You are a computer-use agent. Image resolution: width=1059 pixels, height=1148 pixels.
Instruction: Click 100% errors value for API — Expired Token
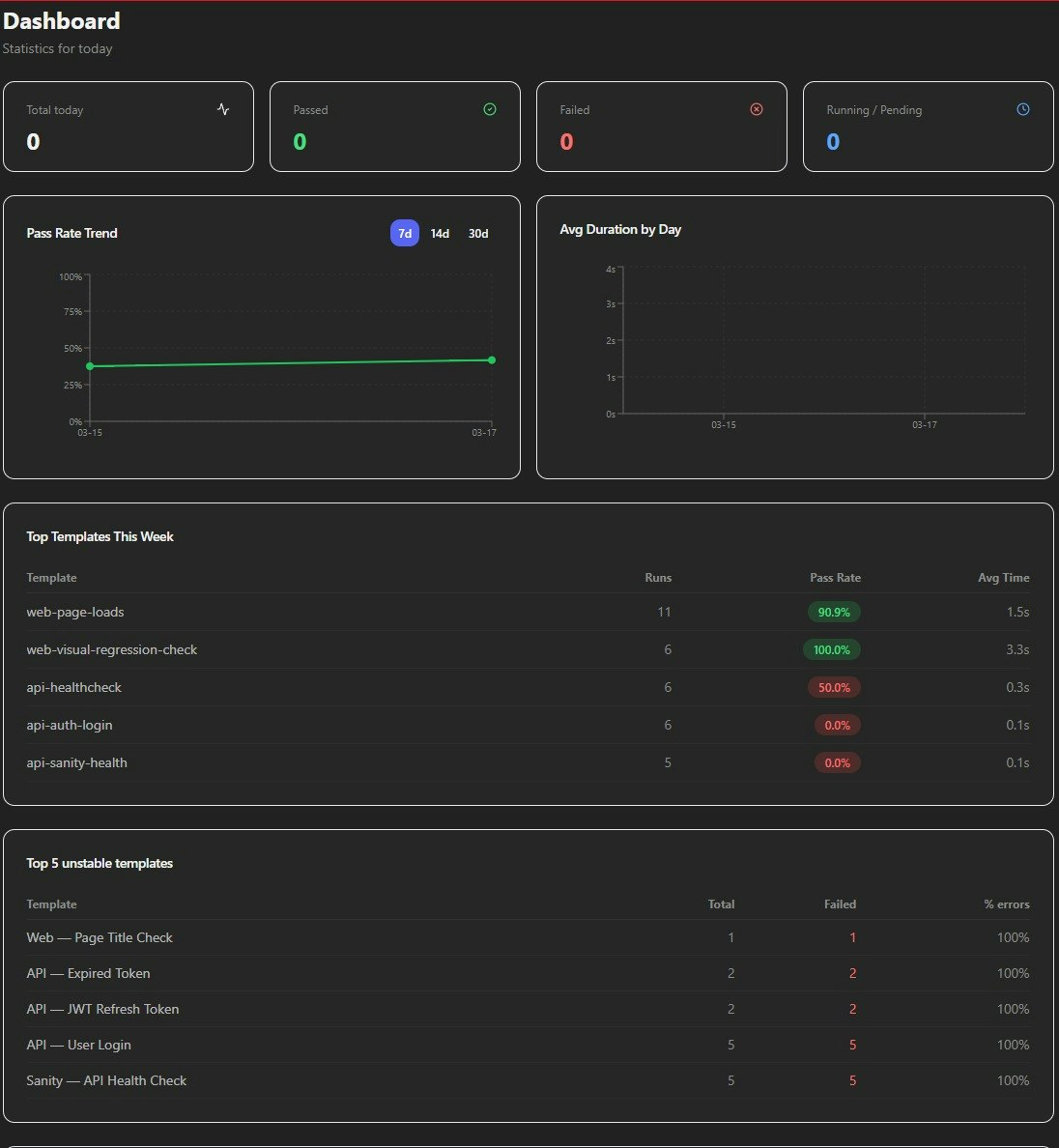[x=1013, y=974]
